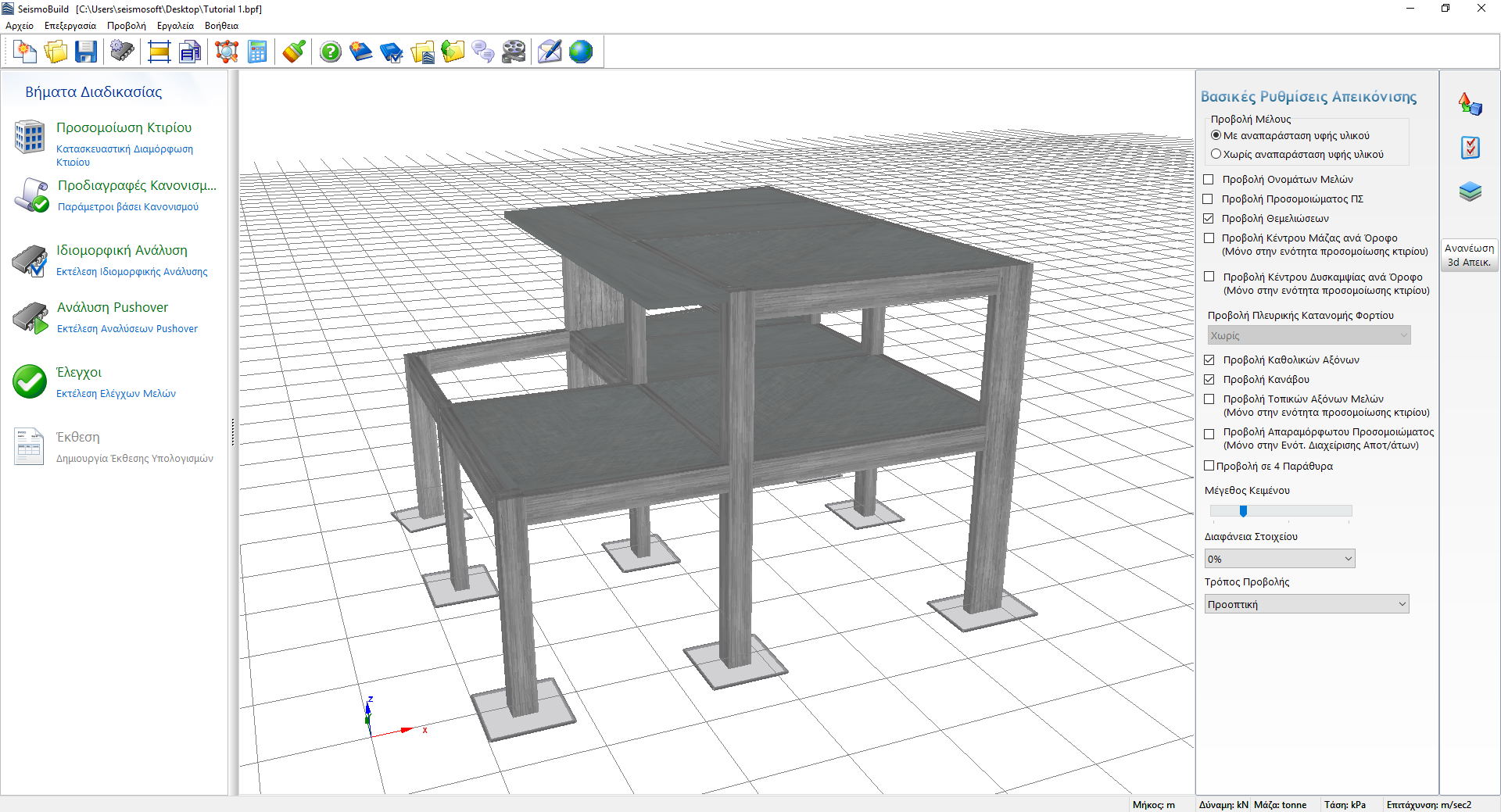The image size is (1501, 812).
Task: Click the Ανανέωση 3d Απεικ. button
Action: point(1469,255)
